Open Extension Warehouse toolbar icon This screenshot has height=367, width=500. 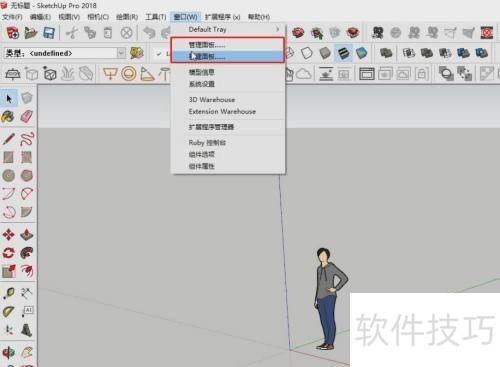(x=353, y=33)
